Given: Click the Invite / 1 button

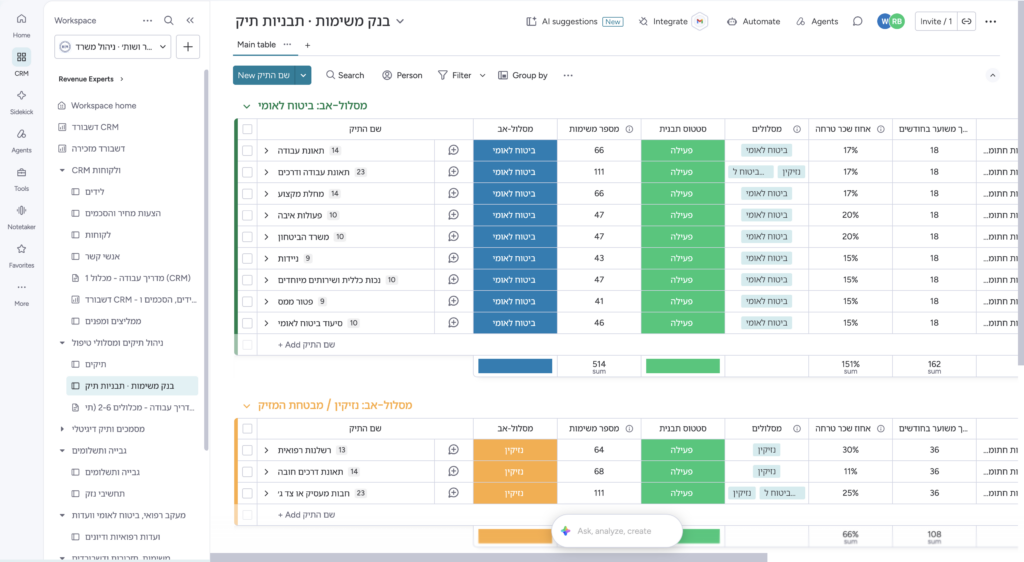Looking at the screenshot, I should pos(936,21).
